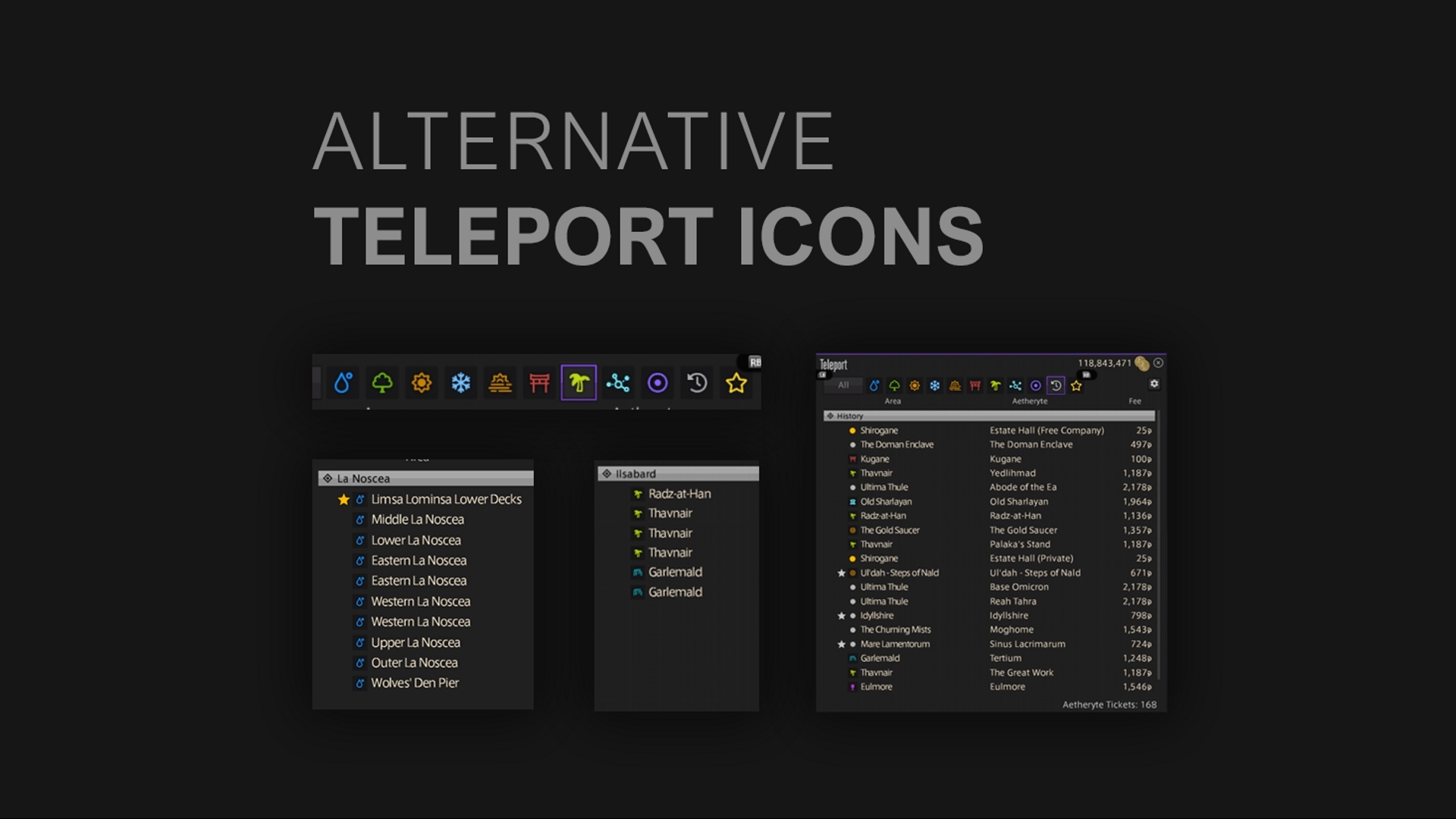Select Lower La Noscea

[x=416, y=540]
